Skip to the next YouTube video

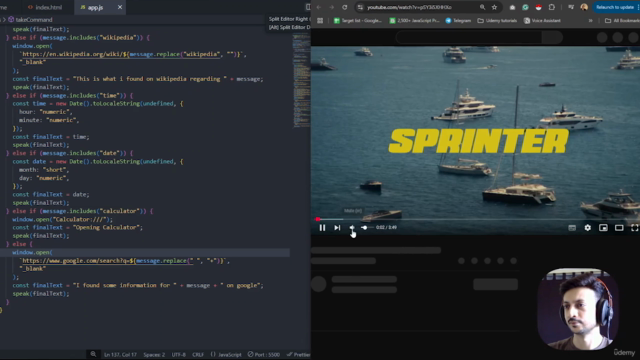pos(337,228)
